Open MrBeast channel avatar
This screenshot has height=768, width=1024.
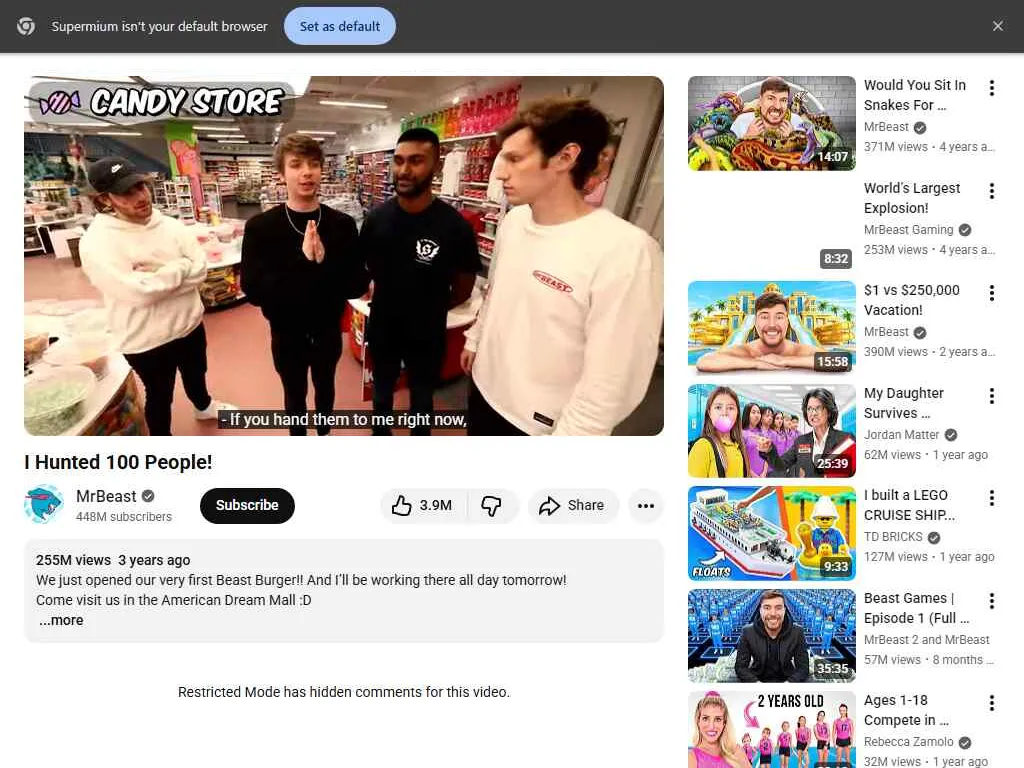point(44,504)
